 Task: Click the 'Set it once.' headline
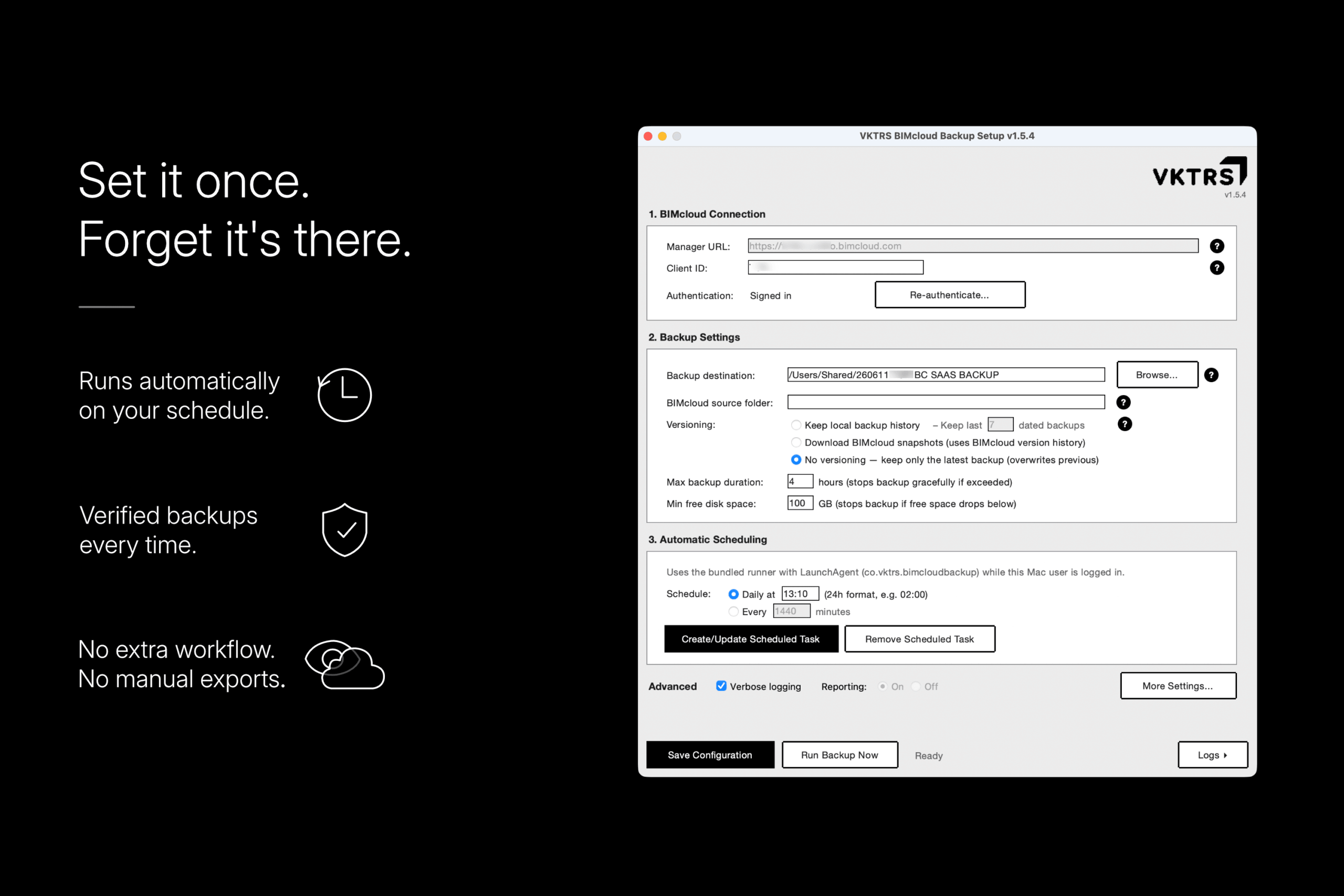[194, 181]
